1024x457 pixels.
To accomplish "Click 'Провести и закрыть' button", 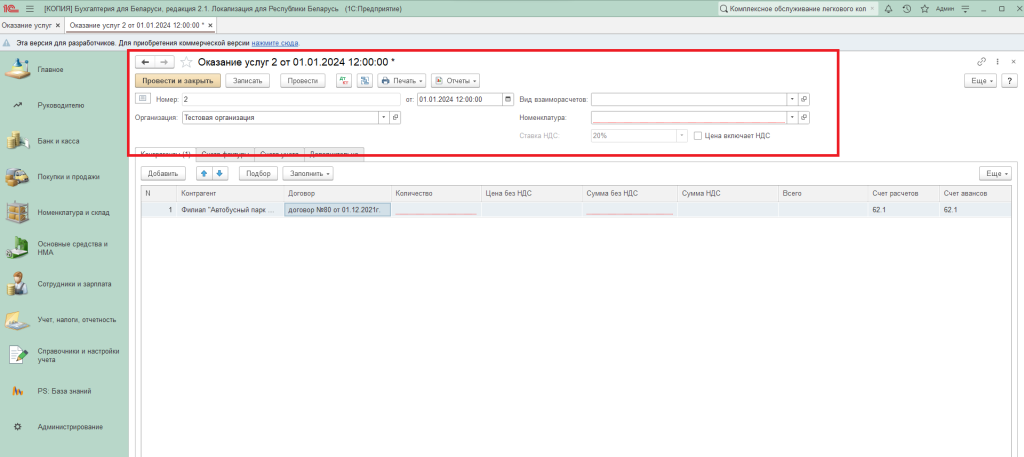I will click(178, 80).
